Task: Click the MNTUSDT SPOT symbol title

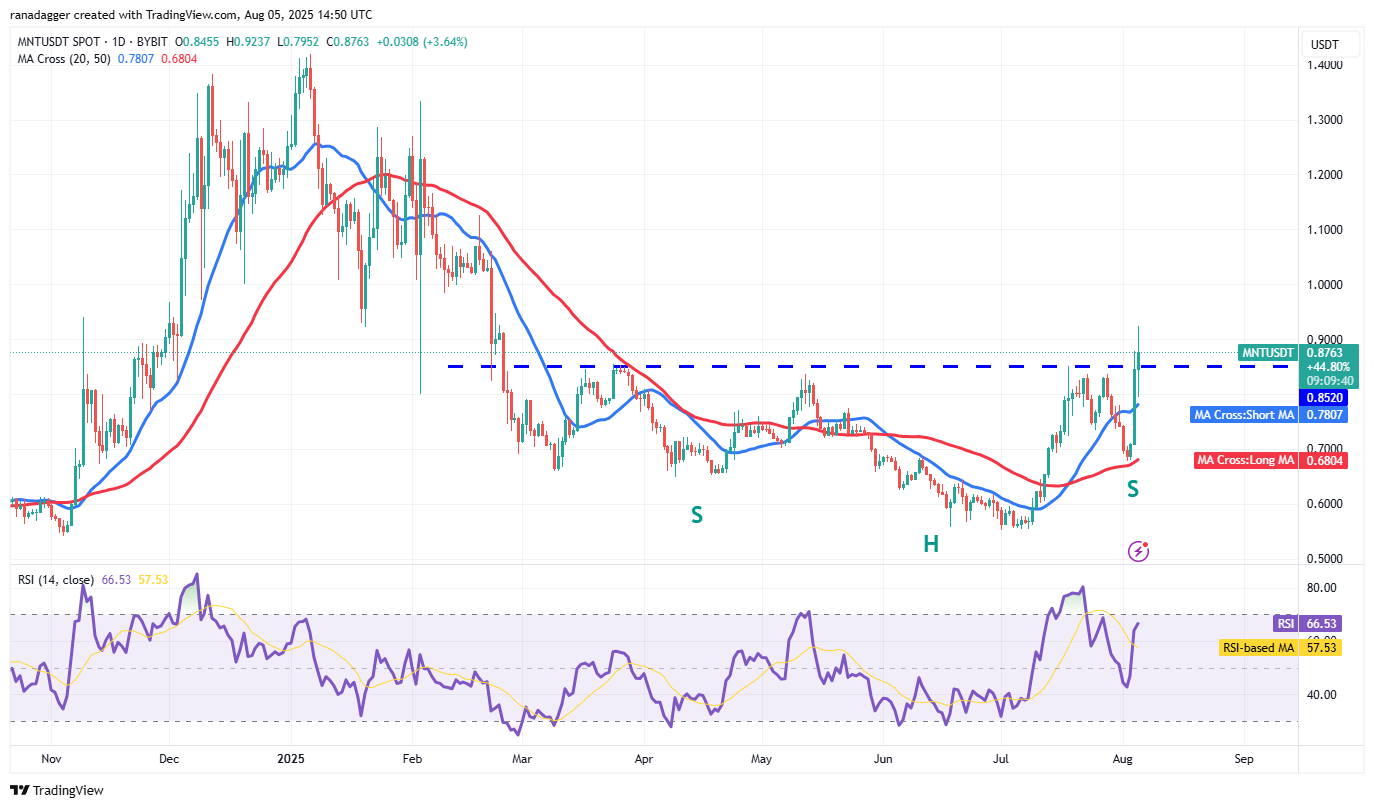Action: click(58, 42)
